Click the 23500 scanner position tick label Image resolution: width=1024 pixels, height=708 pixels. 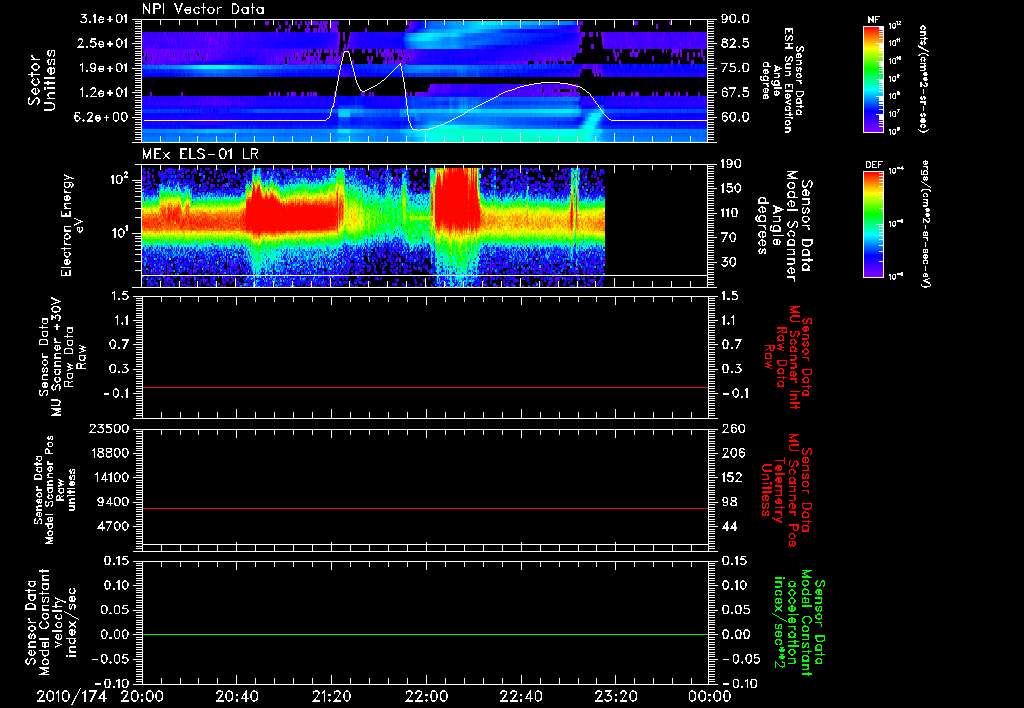click(x=110, y=429)
